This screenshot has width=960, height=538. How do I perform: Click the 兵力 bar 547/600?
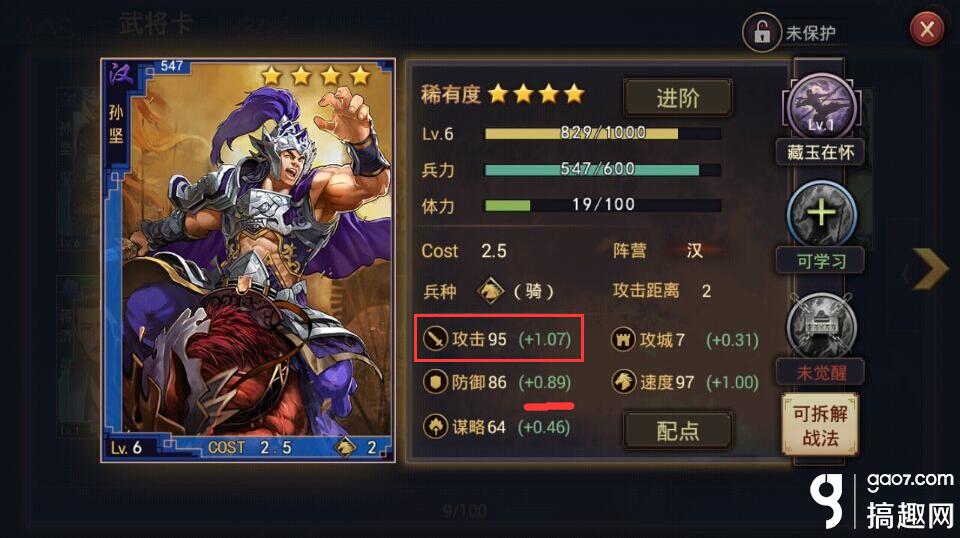pyautogui.click(x=602, y=170)
